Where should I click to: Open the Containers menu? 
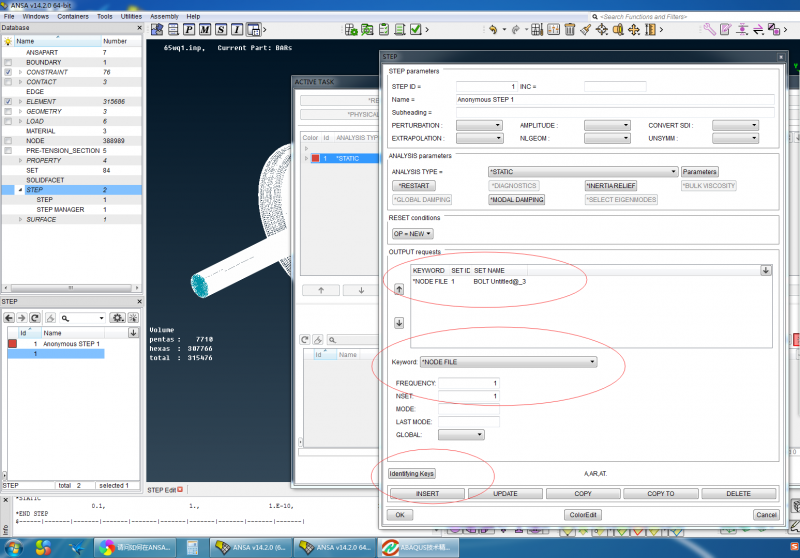tap(72, 17)
